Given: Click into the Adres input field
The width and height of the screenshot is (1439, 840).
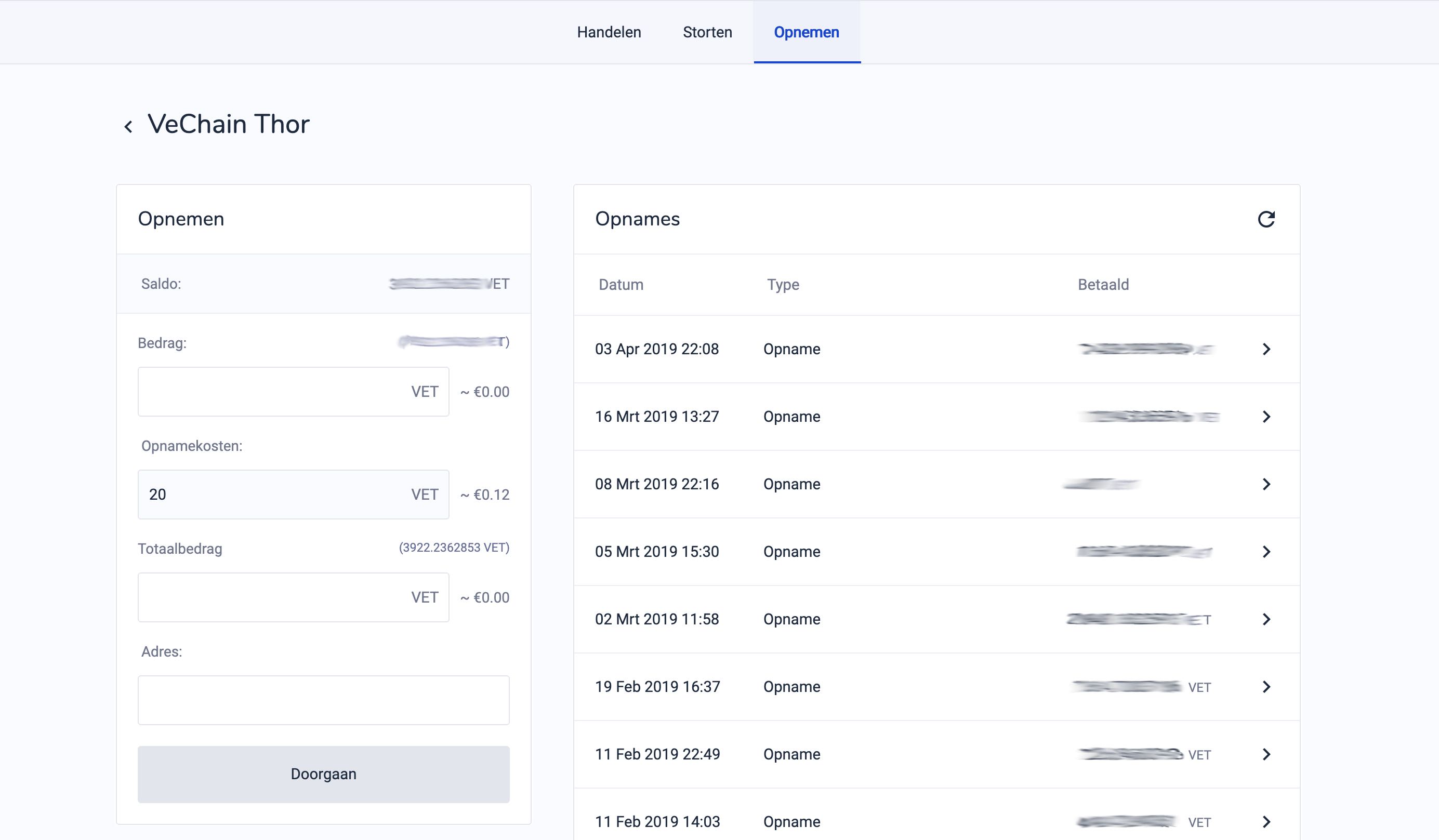Looking at the screenshot, I should pos(323,700).
